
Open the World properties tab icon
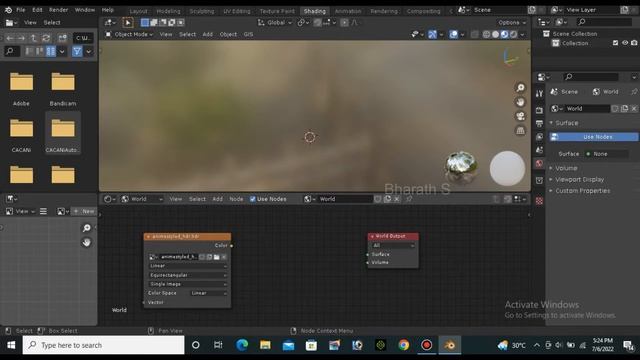[x=539, y=164]
